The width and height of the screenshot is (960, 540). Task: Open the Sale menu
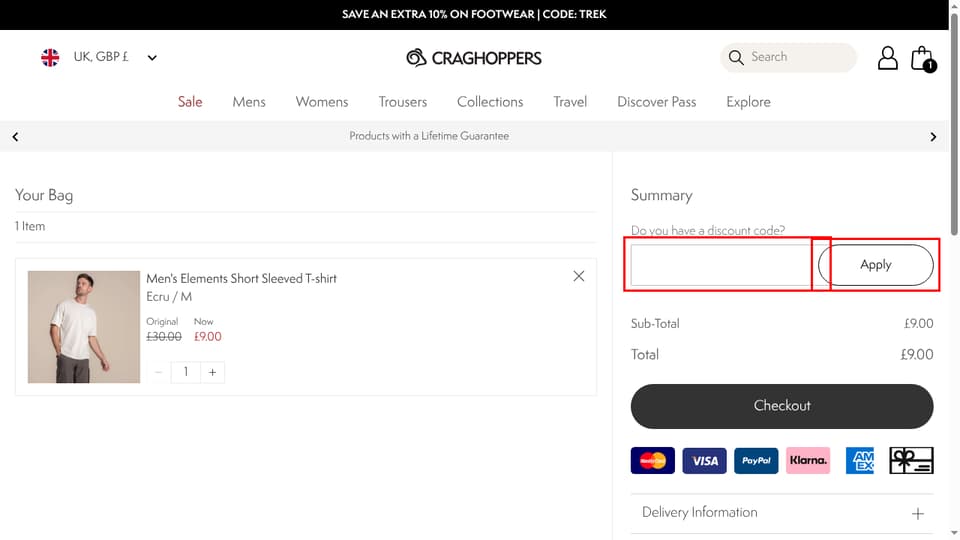pos(190,102)
